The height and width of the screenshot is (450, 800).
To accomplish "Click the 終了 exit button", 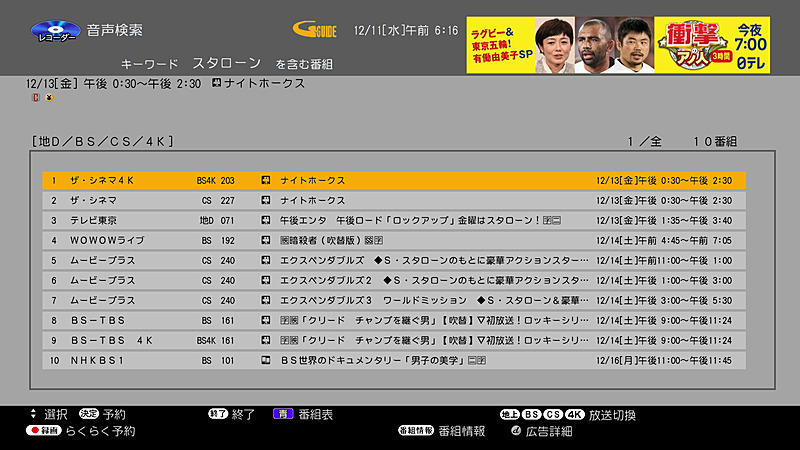I will pyautogui.click(x=218, y=414).
